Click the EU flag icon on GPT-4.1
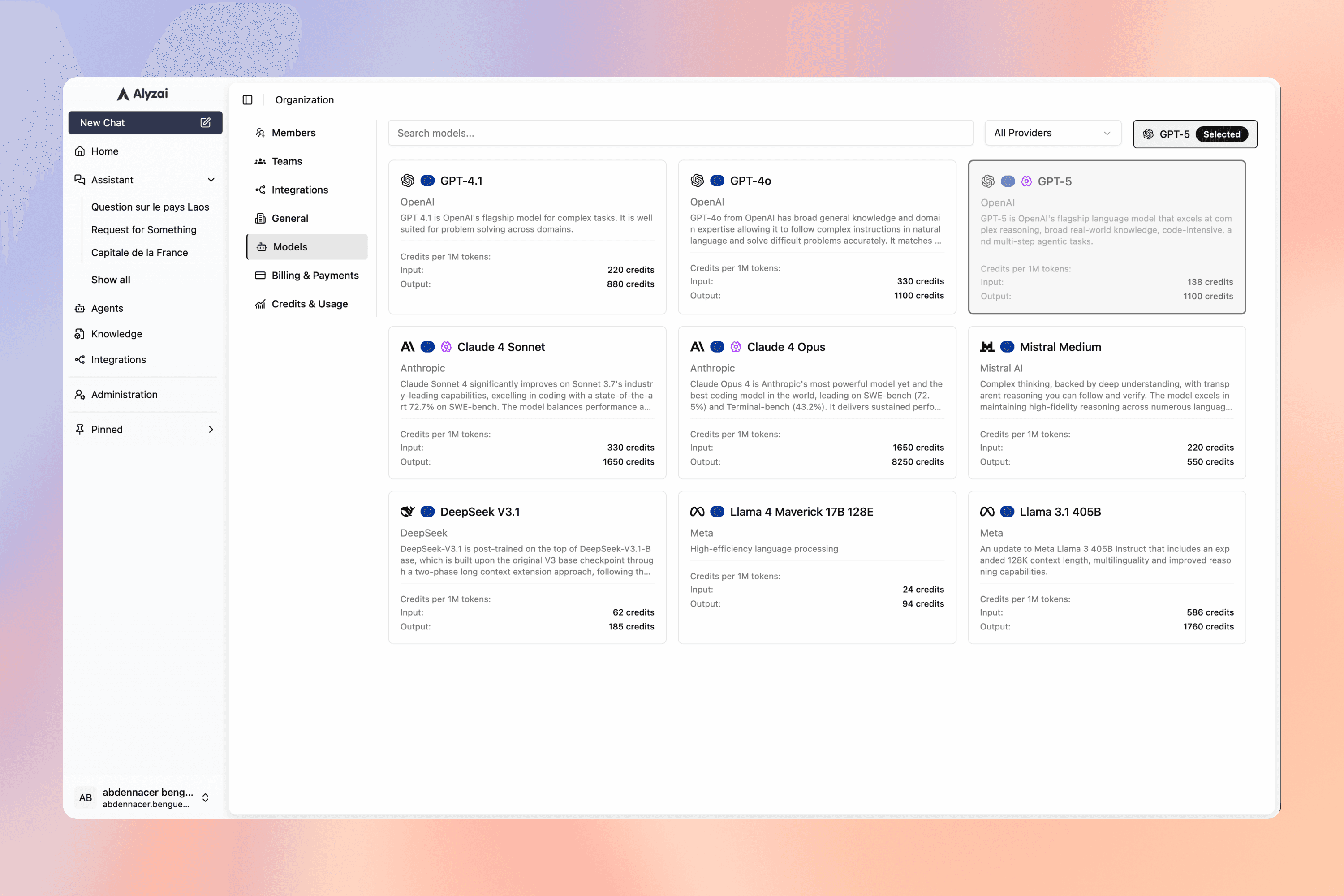 (427, 181)
